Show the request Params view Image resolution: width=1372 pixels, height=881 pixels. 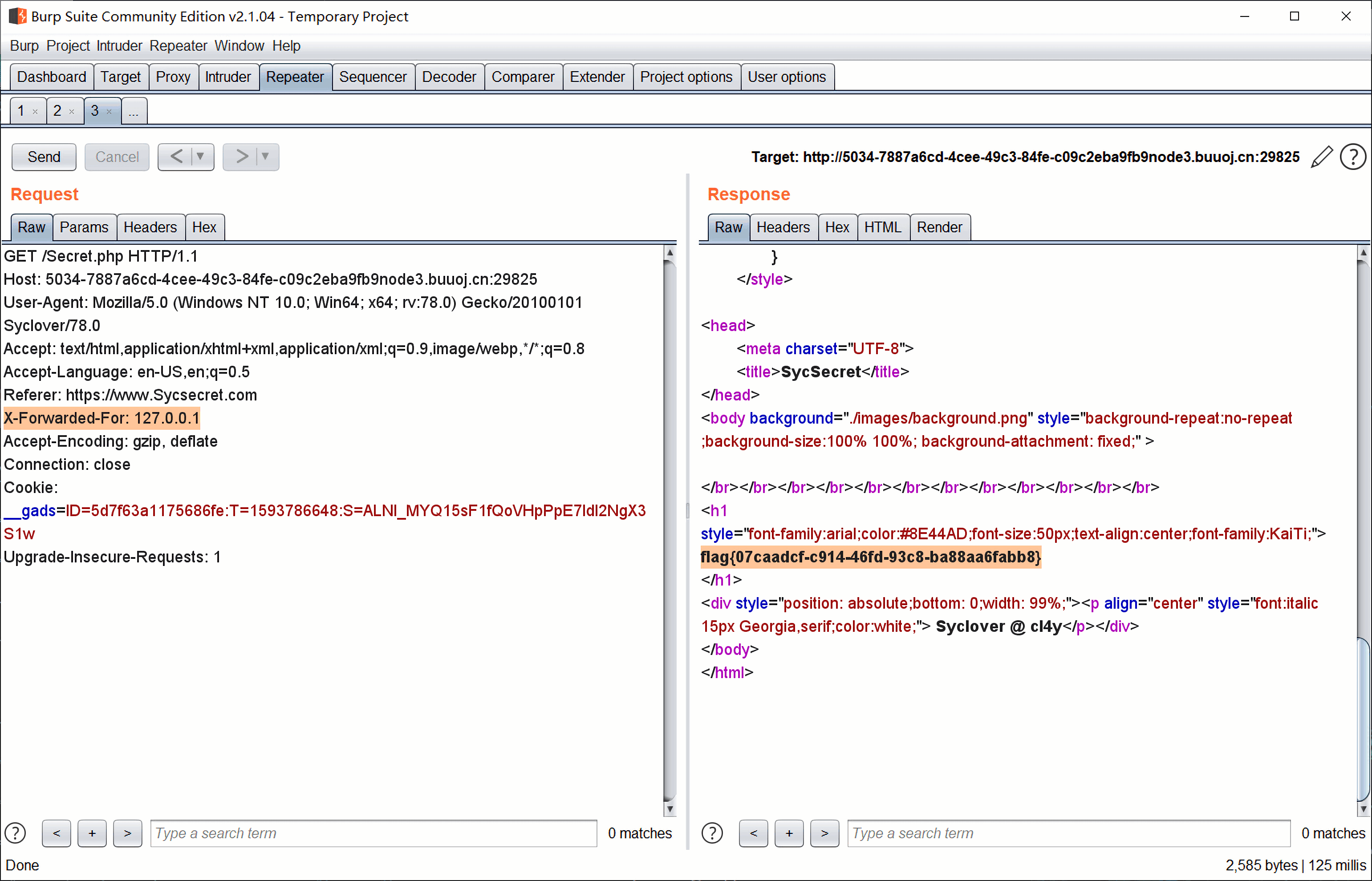point(84,228)
